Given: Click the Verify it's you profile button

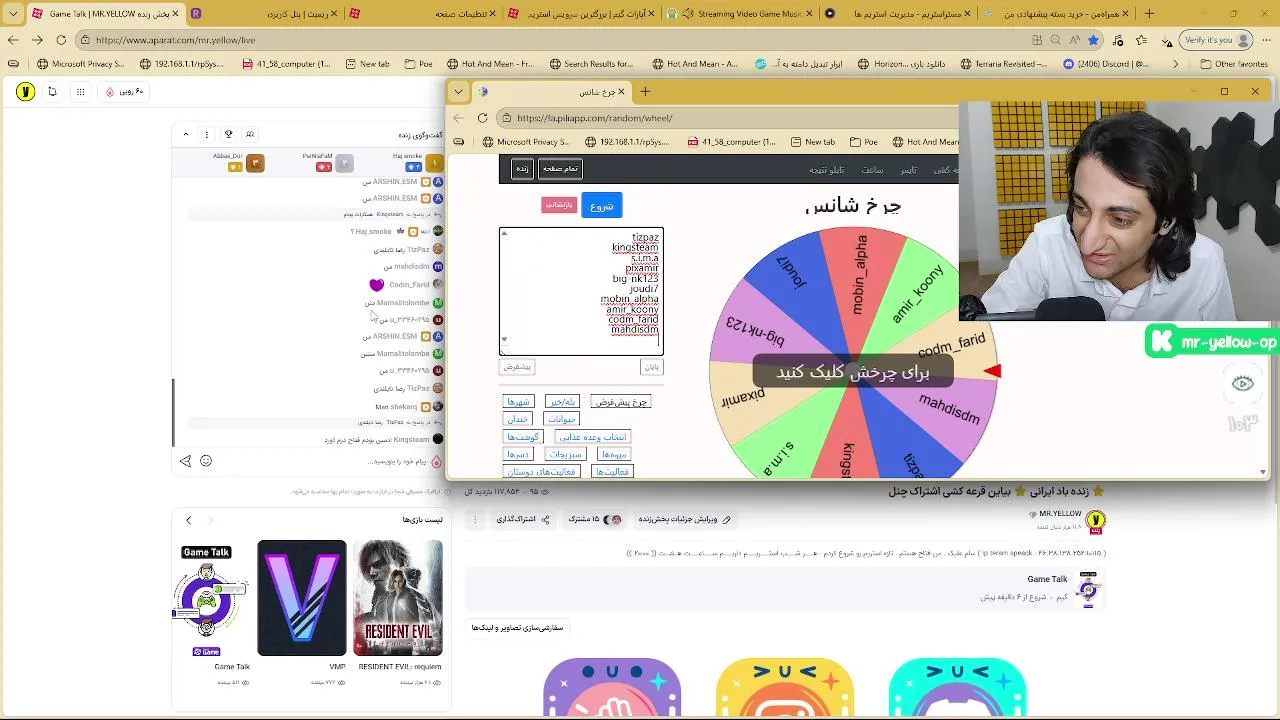Looking at the screenshot, I should coord(1216,40).
